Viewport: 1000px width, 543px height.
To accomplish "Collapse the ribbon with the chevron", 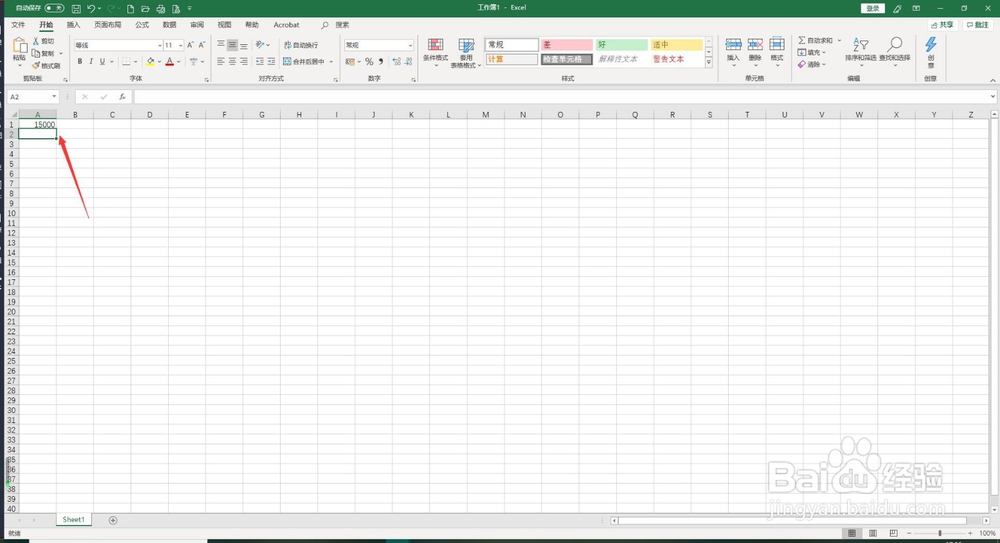I will 992,80.
